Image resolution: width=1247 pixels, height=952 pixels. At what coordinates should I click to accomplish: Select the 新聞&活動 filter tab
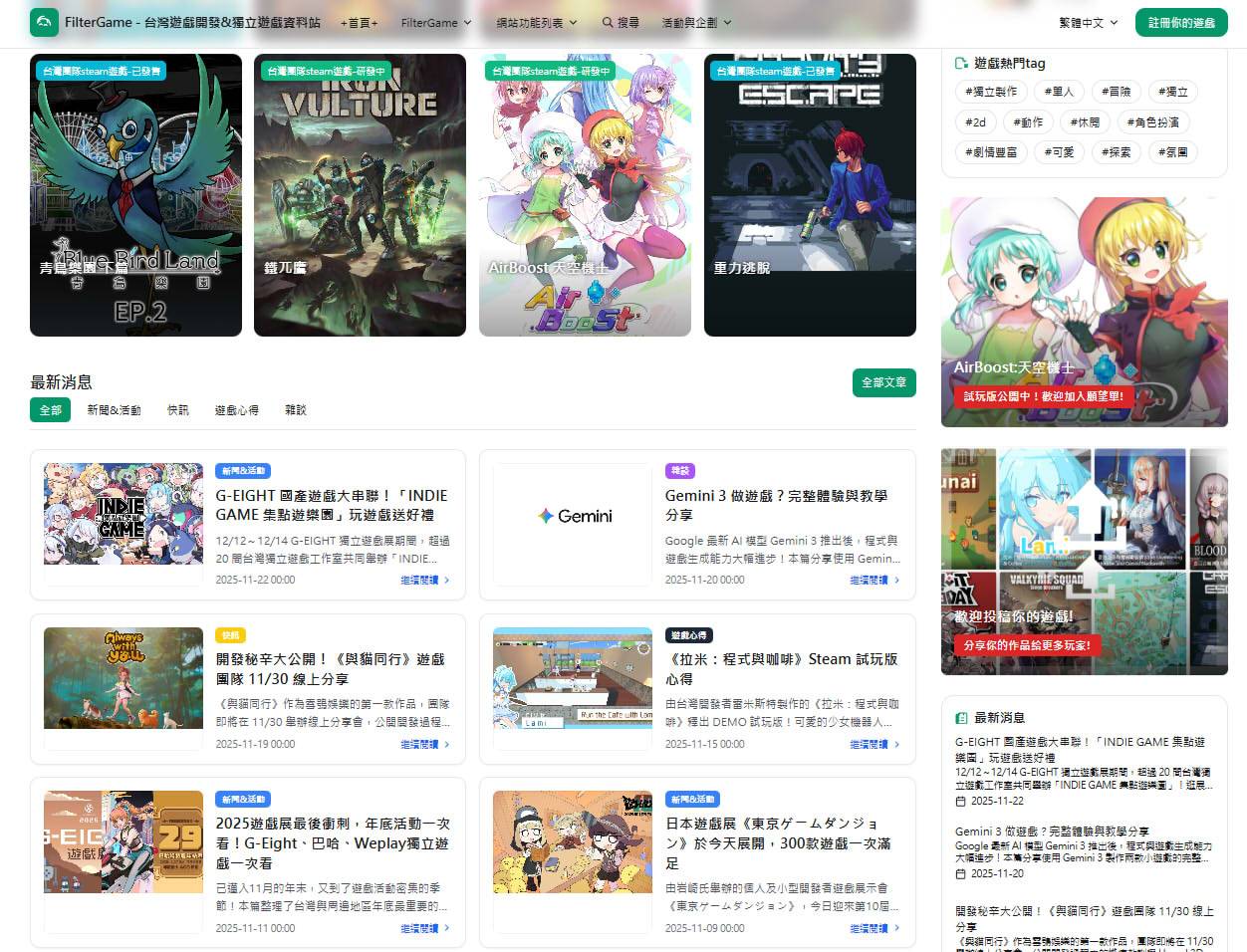coord(114,410)
